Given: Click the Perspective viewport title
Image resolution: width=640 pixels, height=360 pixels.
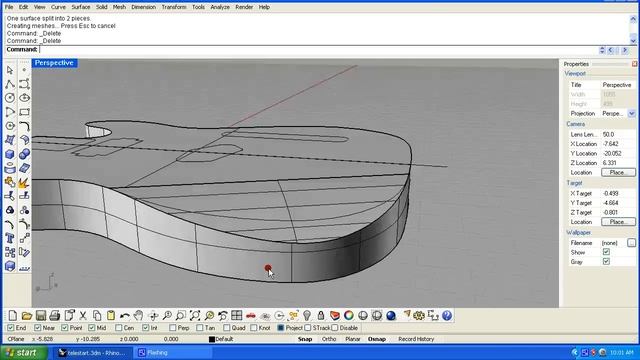Looking at the screenshot, I should pyautogui.click(x=54, y=63).
